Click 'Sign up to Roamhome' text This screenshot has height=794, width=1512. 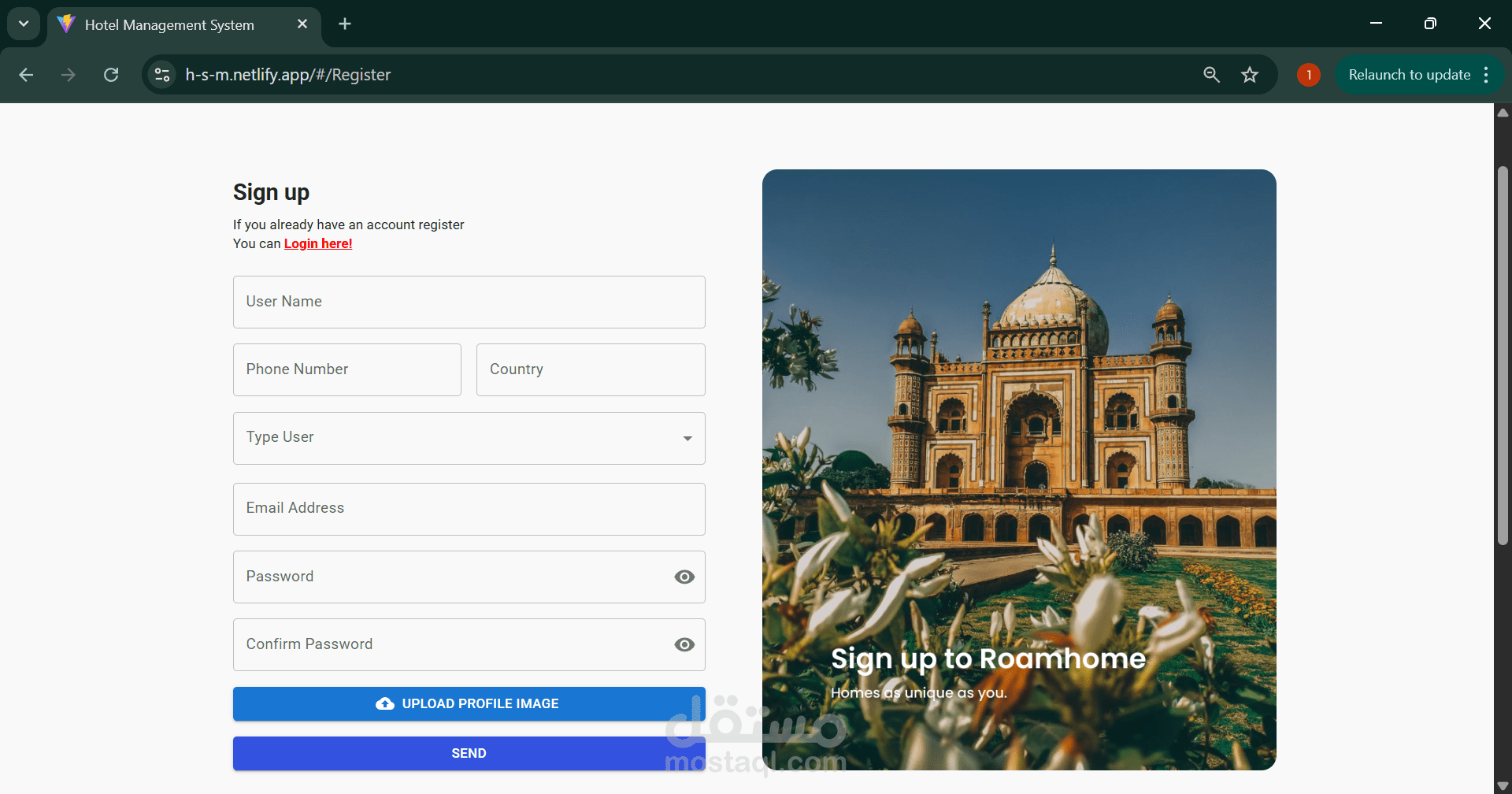pos(988,659)
